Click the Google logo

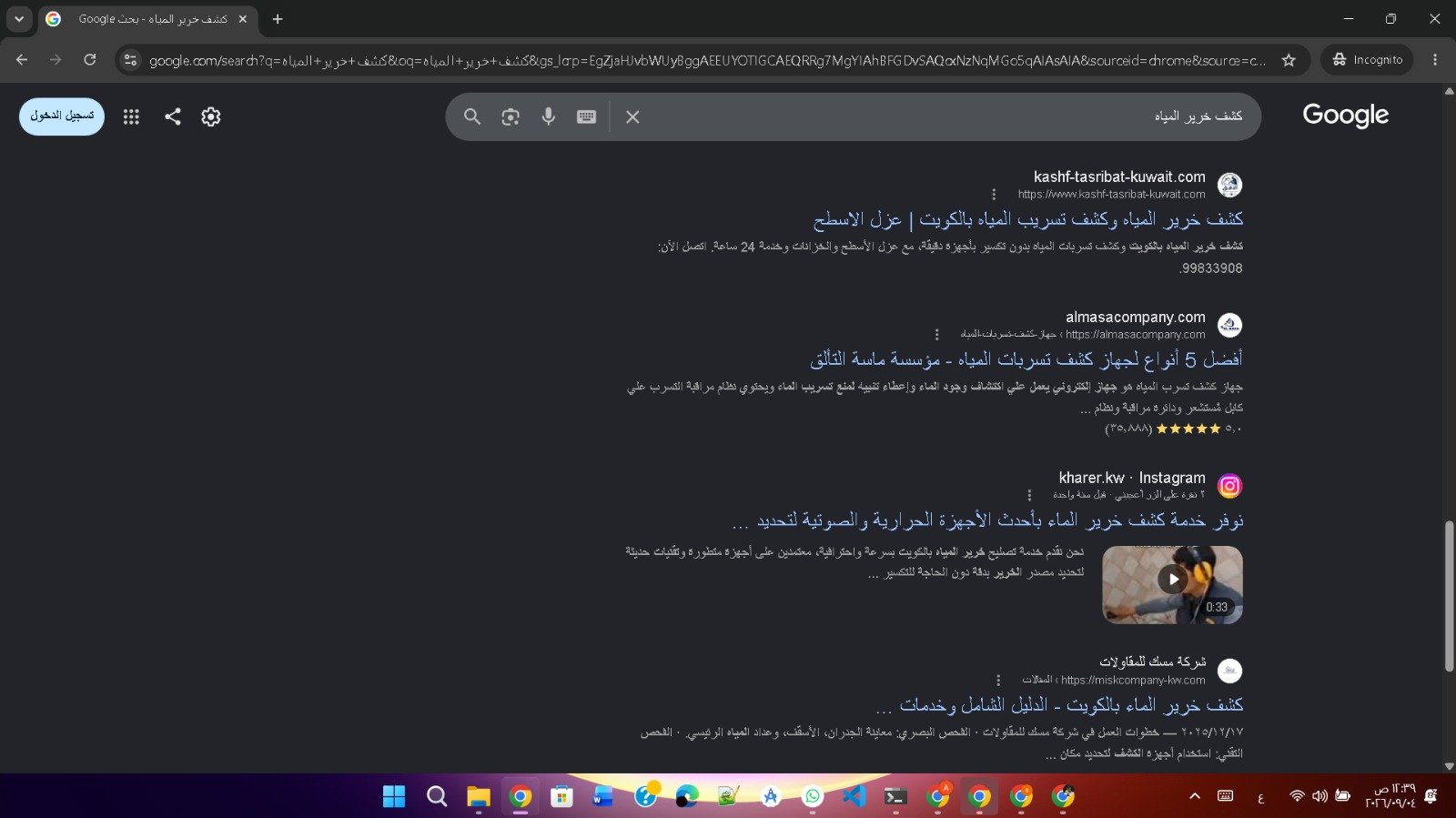[x=1345, y=116]
